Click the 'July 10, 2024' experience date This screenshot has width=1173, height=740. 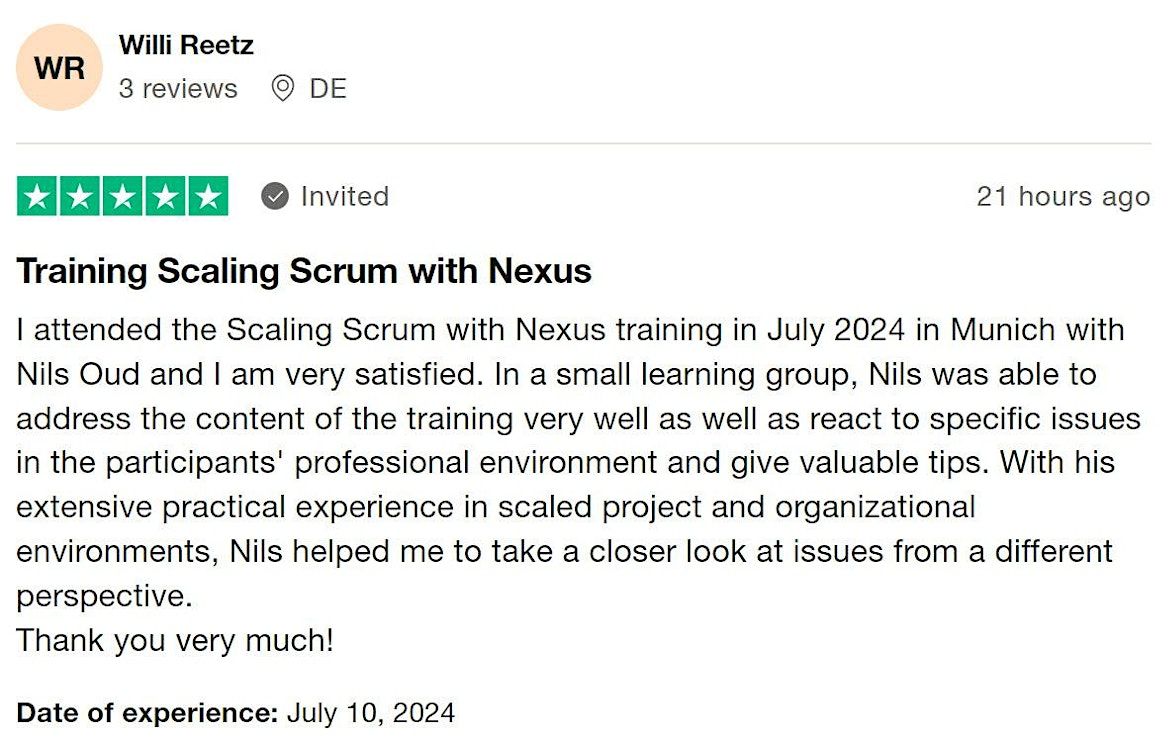coord(371,713)
